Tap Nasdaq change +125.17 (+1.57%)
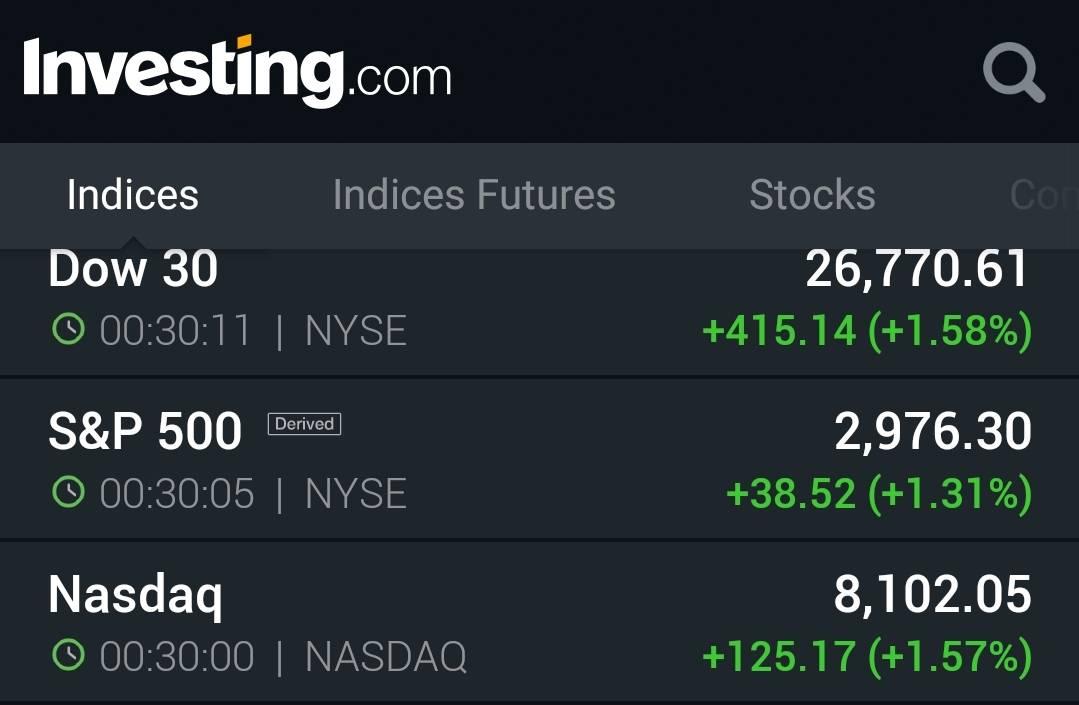This screenshot has width=1079, height=705. (866, 657)
